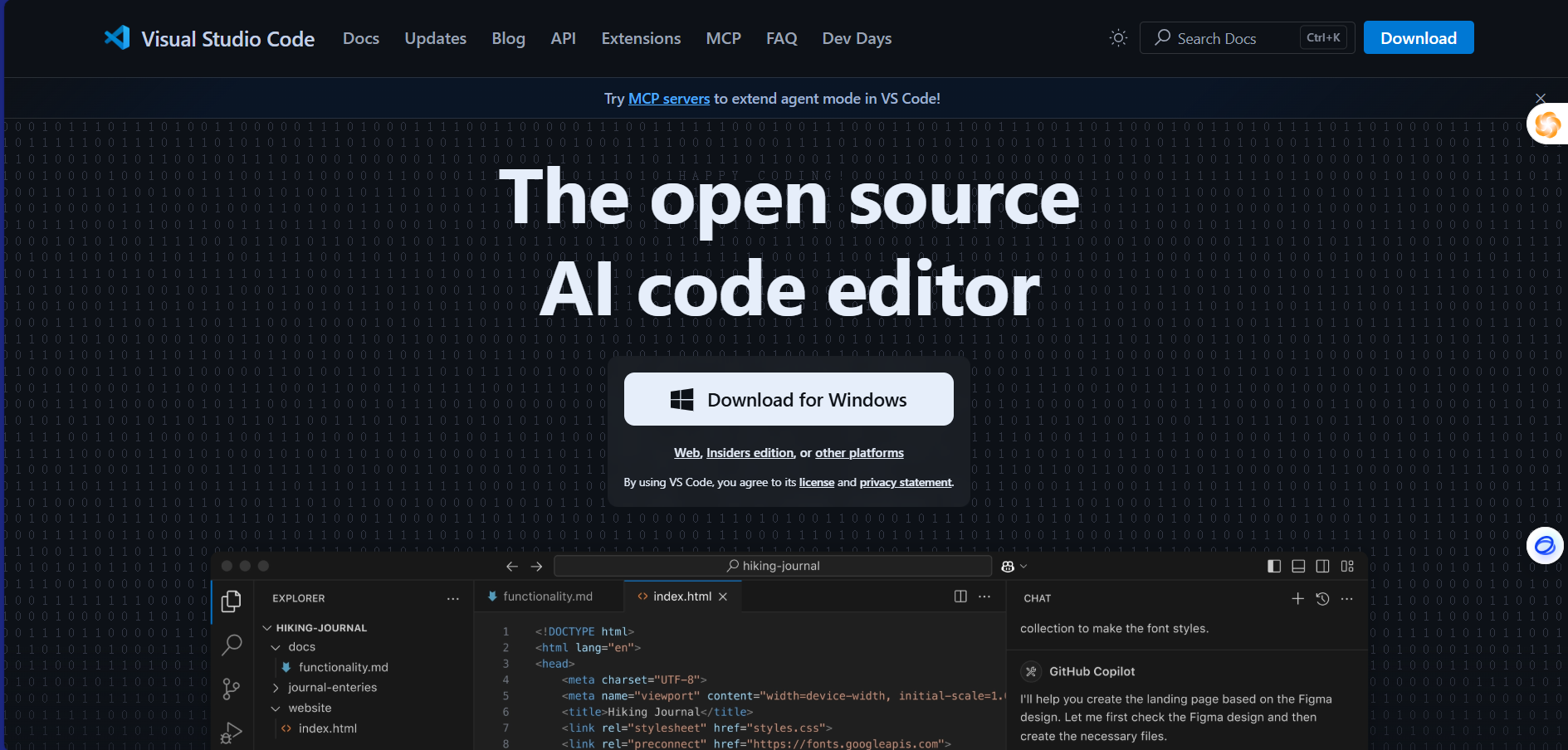
Task: Open the Dev Days navigation item
Action: click(x=857, y=38)
